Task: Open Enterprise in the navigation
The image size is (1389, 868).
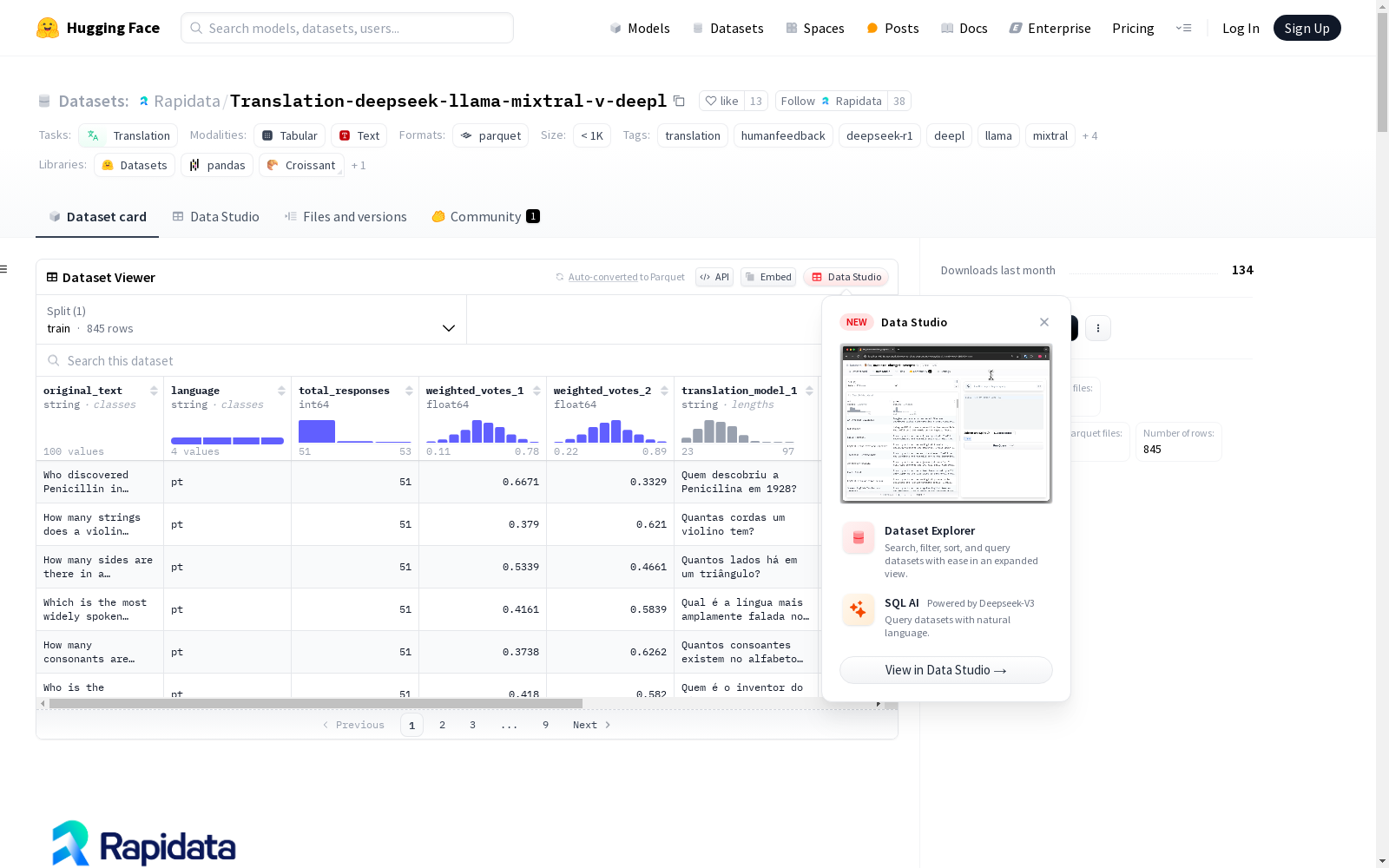Action: [x=1050, y=28]
